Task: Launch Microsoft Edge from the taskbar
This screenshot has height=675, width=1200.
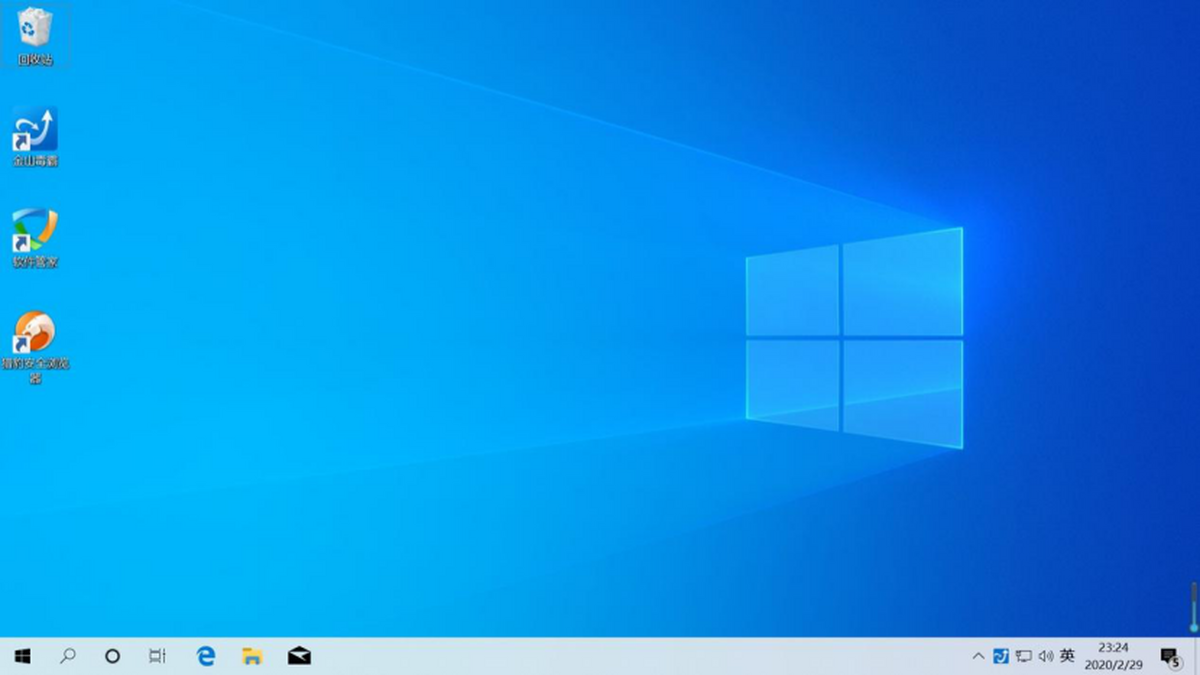Action: [x=206, y=656]
